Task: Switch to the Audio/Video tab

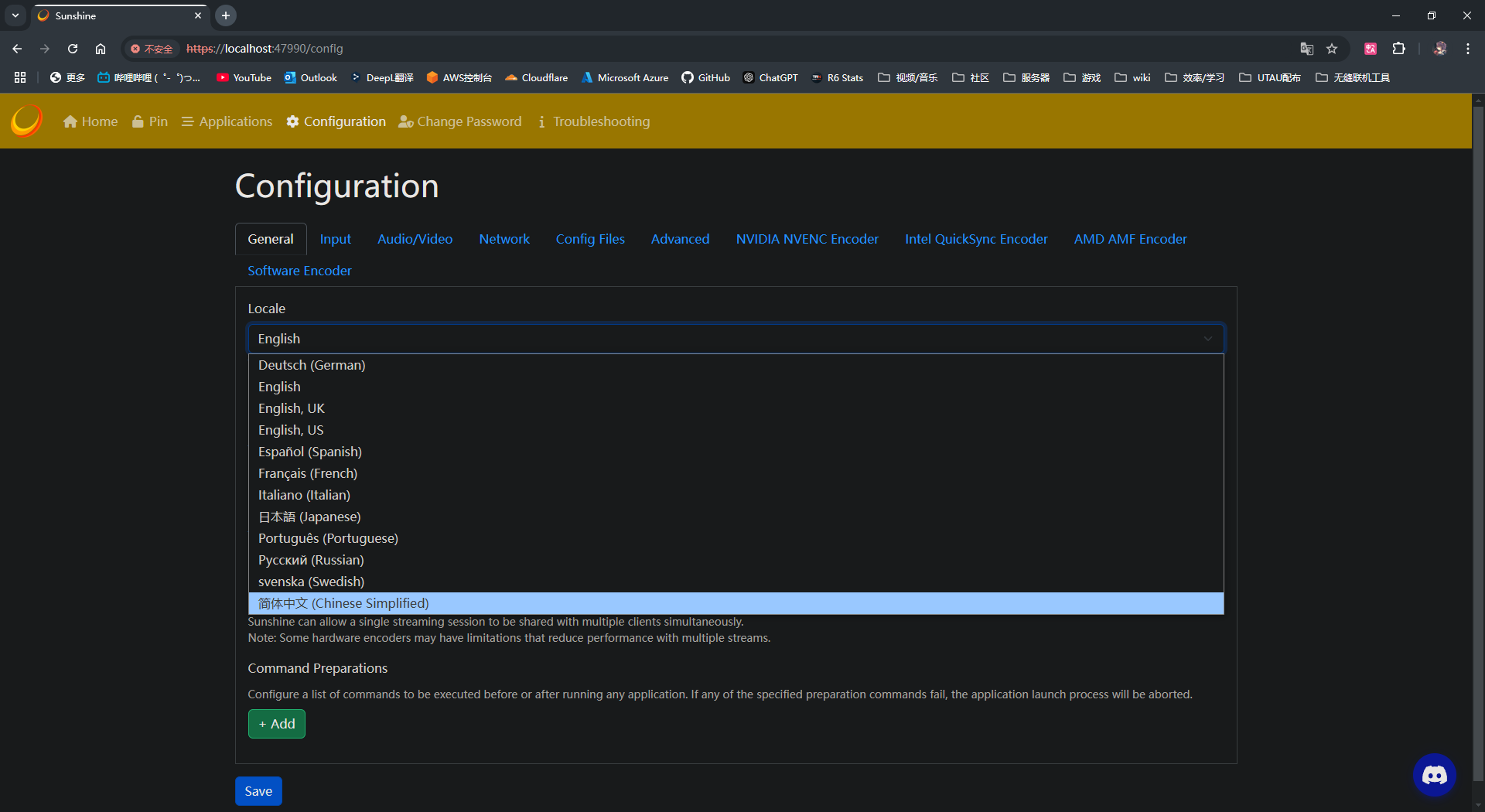Action: pyautogui.click(x=415, y=239)
